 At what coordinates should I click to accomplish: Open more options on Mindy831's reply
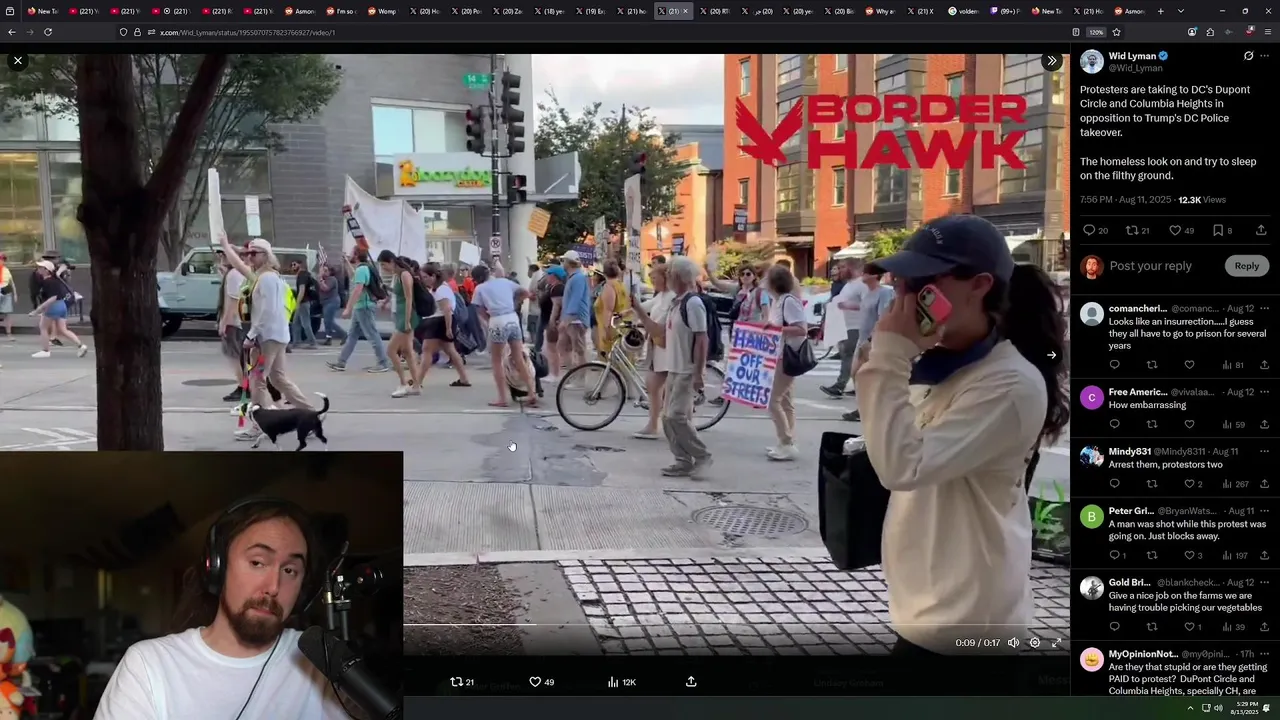point(1265,452)
